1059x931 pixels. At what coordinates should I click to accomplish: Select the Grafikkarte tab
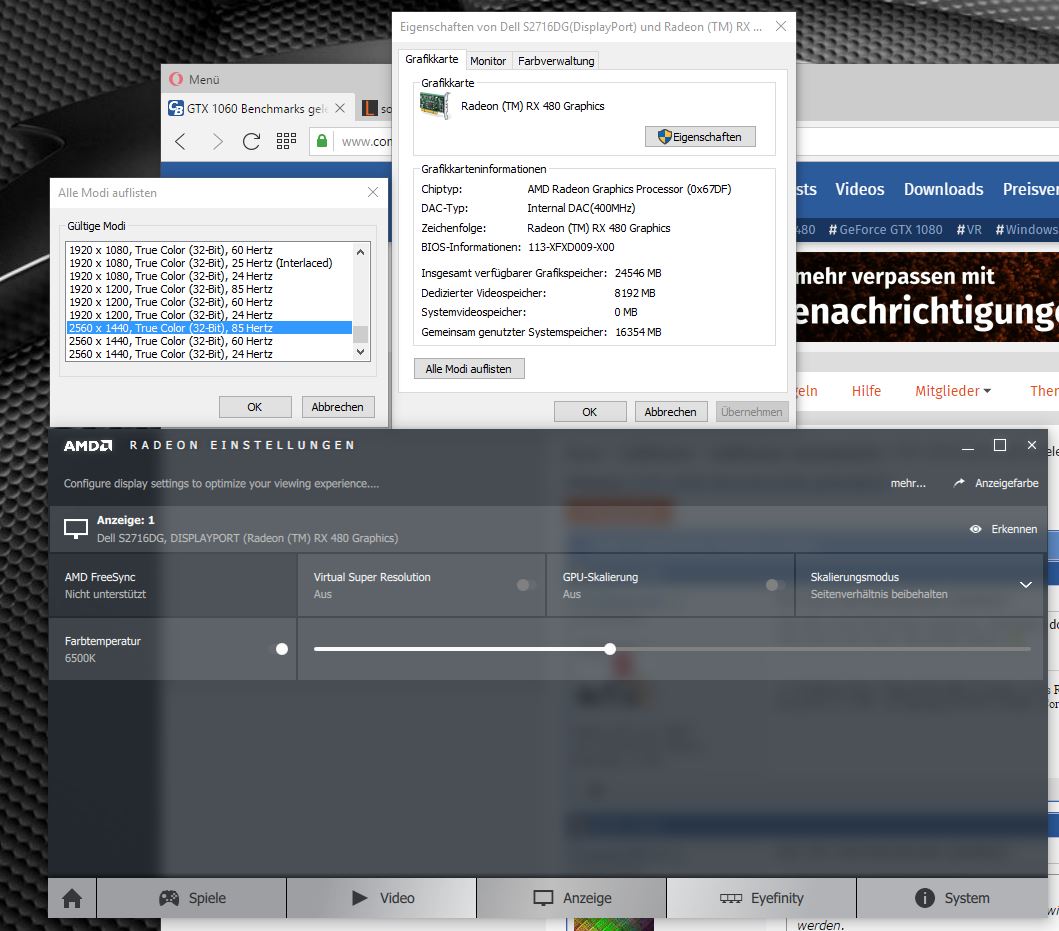(x=432, y=59)
